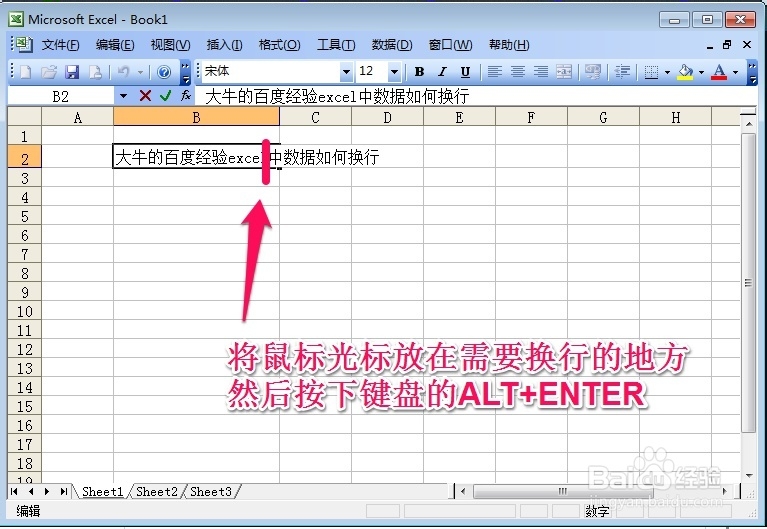Click in the formula bar text

point(337,96)
